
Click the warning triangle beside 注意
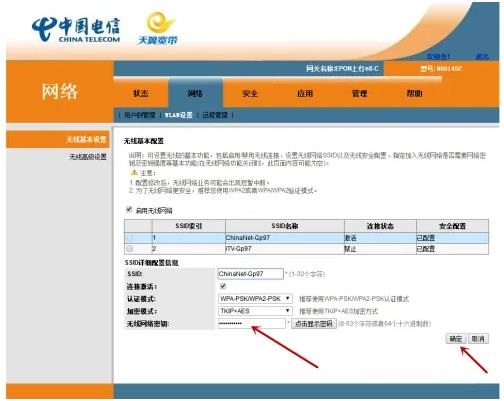[x=134, y=172]
